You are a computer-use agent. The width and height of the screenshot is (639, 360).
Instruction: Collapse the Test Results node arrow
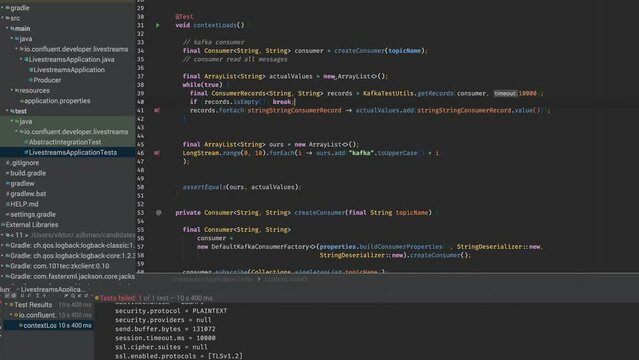point(6,305)
